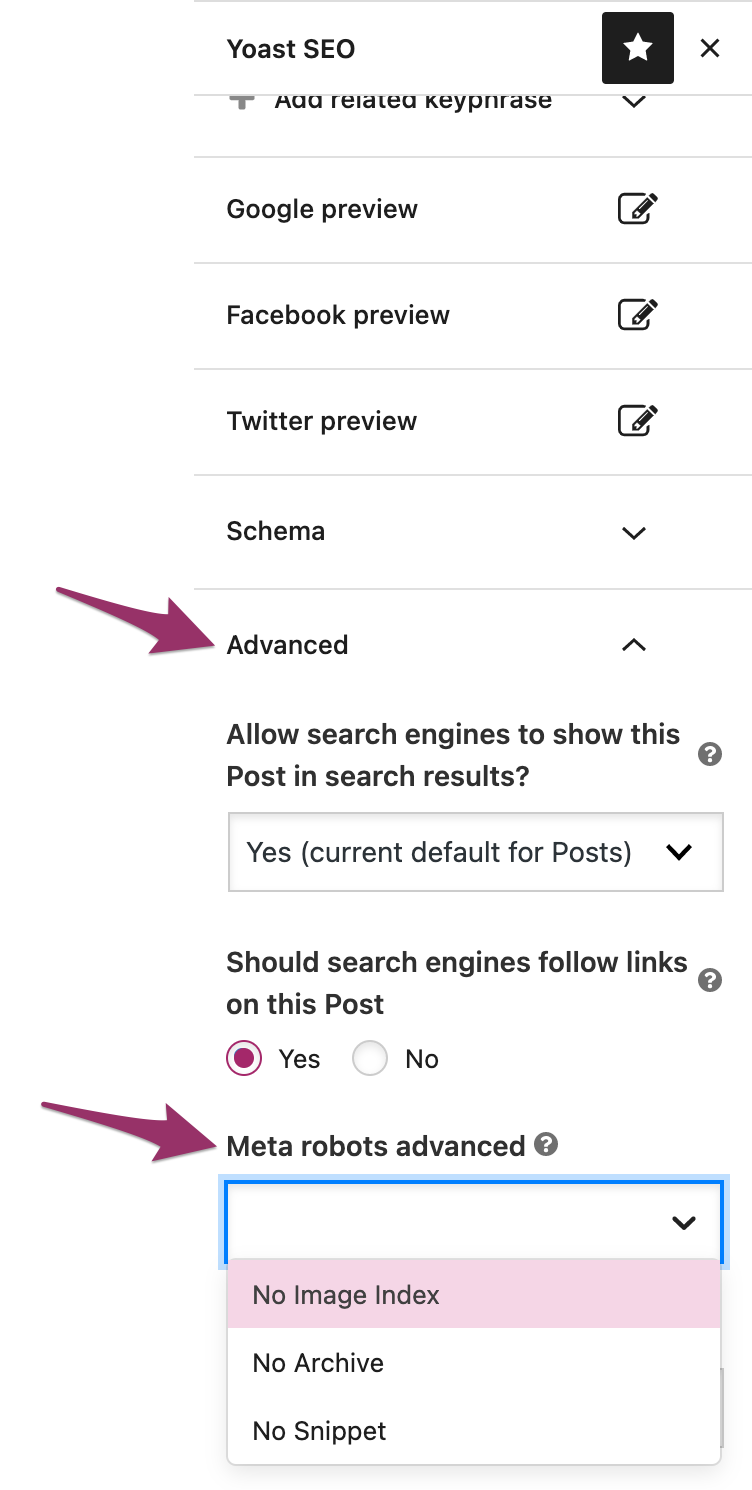The width and height of the screenshot is (752, 1490).
Task: Click the help icon next to search engines question
Action: click(710, 754)
